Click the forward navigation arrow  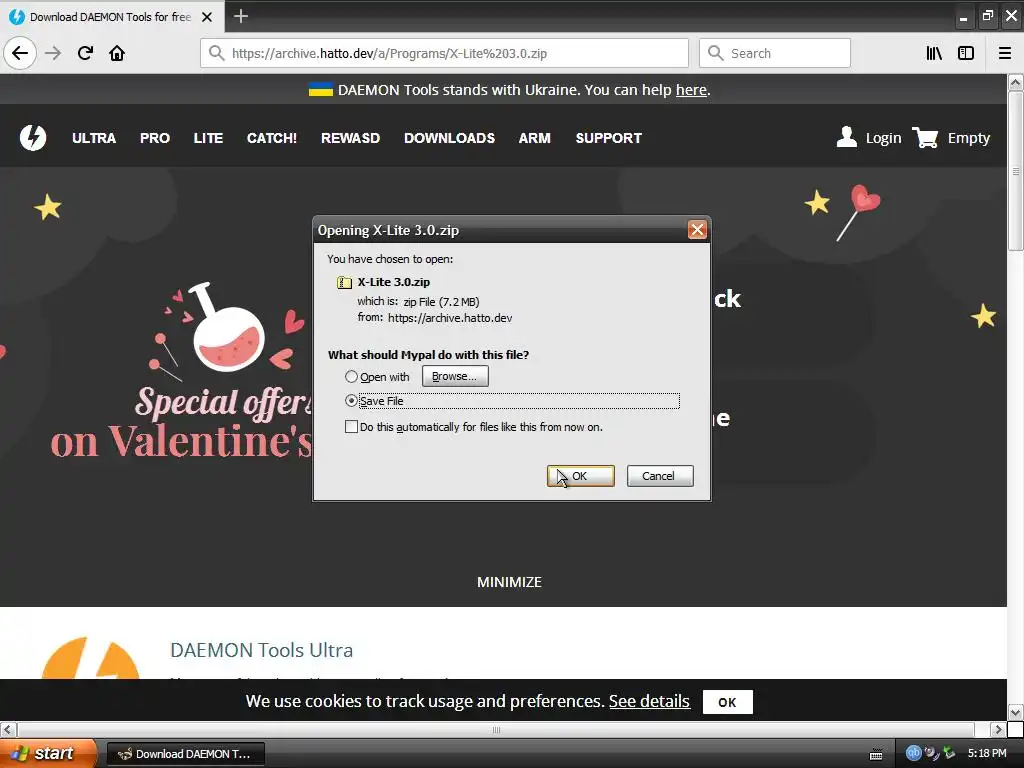[x=54, y=53]
